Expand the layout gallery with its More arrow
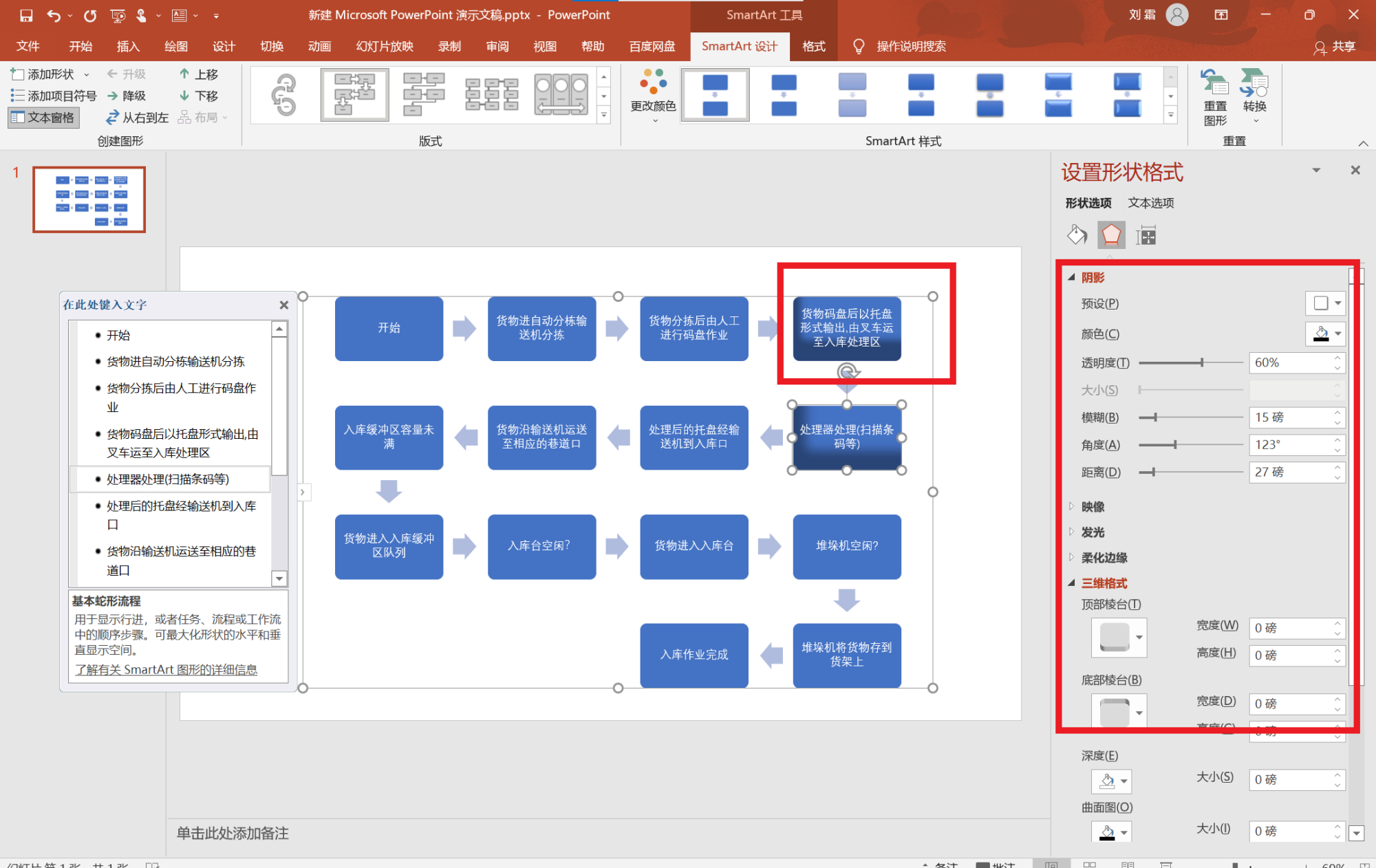This screenshot has height=868, width=1376. pyautogui.click(x=604, y=115)
